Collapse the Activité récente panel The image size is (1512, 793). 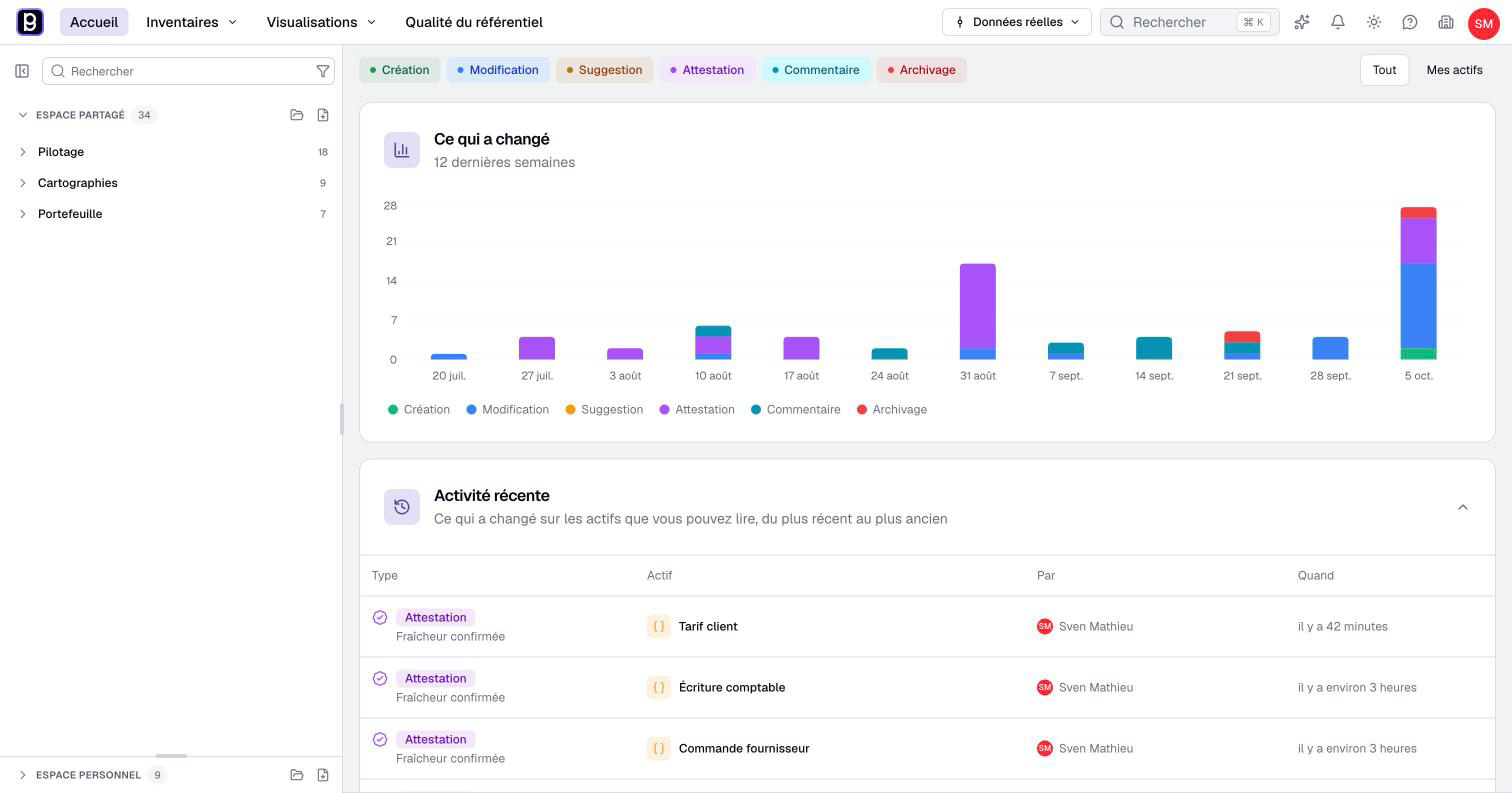[1463, 507]
